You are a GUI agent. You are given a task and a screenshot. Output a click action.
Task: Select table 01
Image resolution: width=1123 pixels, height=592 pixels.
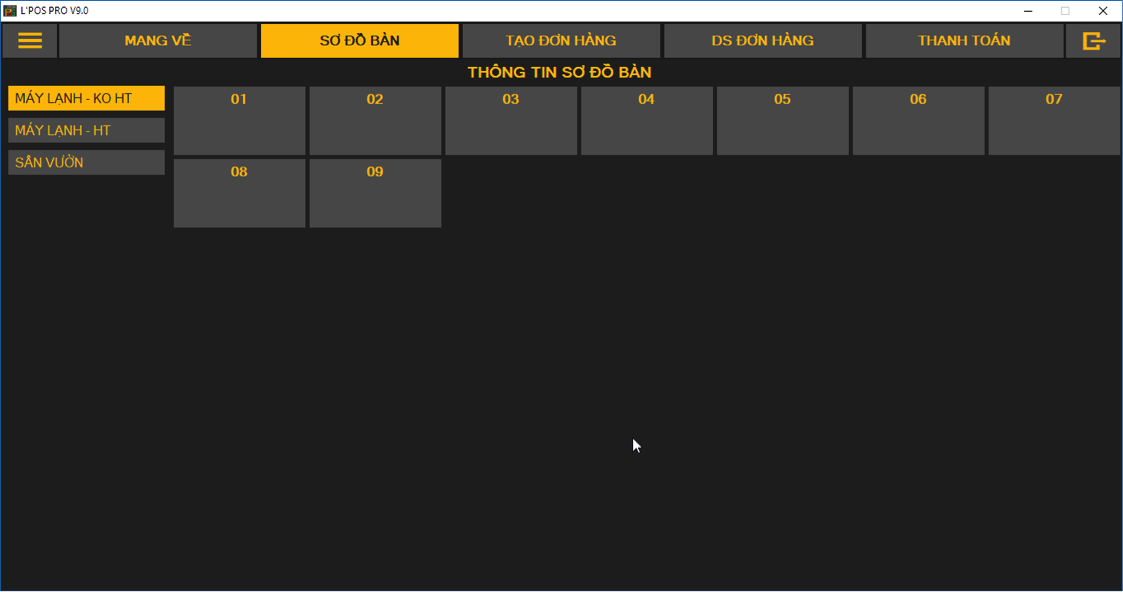click(x=239, y=120)
